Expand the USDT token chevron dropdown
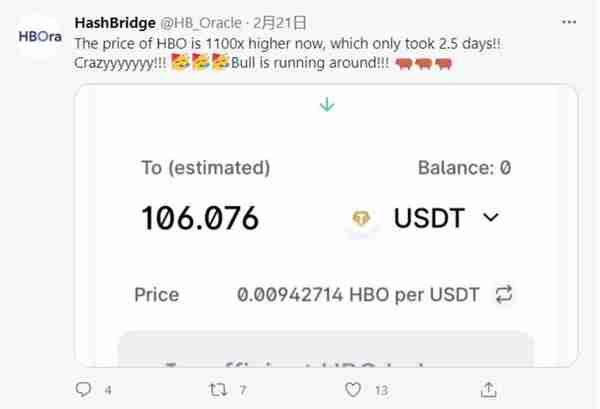This screenshot has height=409, width=600. click(x=491, y=217)
